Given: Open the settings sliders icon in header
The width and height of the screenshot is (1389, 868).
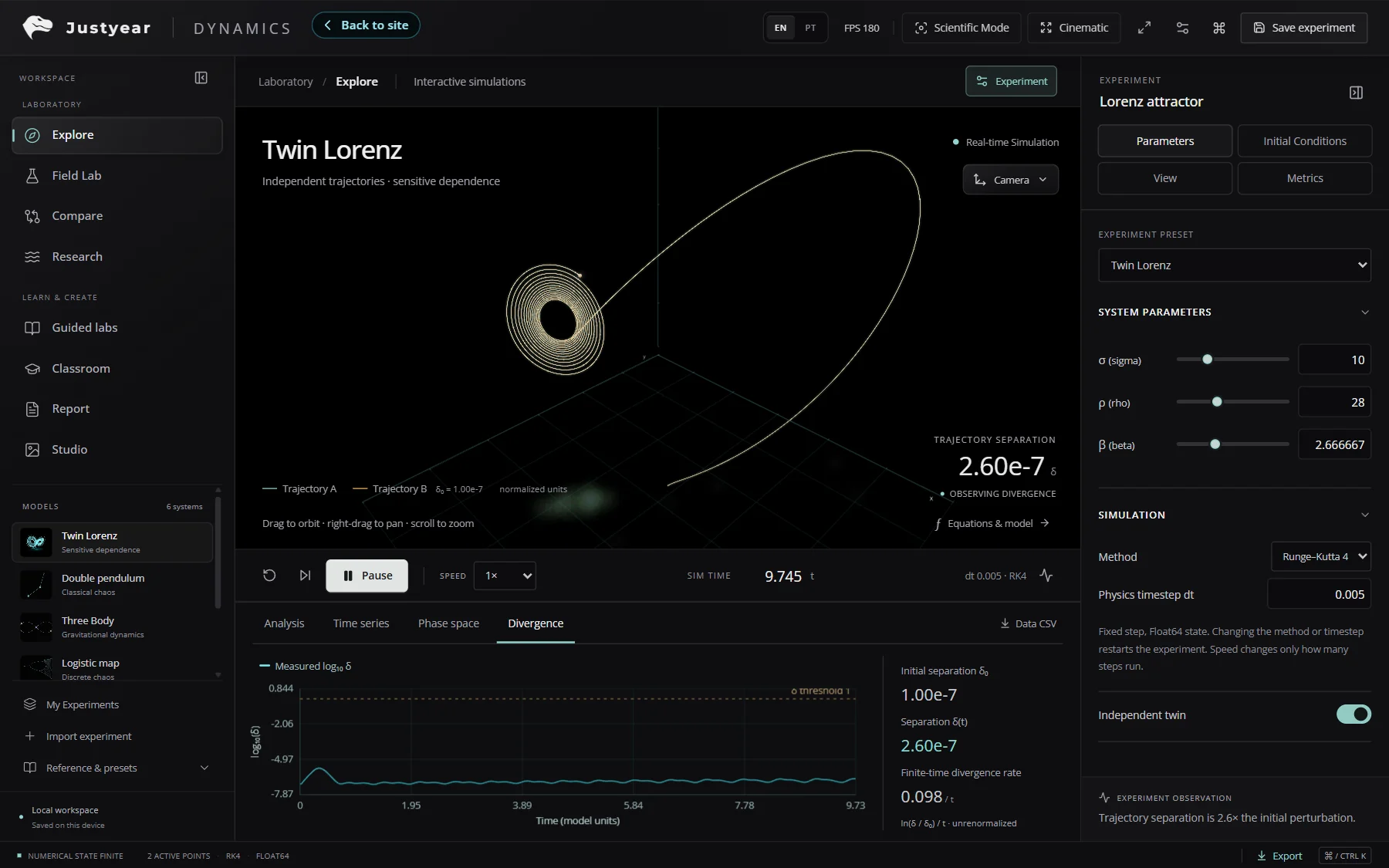Looking at the screenshot, I should 1182,28.
